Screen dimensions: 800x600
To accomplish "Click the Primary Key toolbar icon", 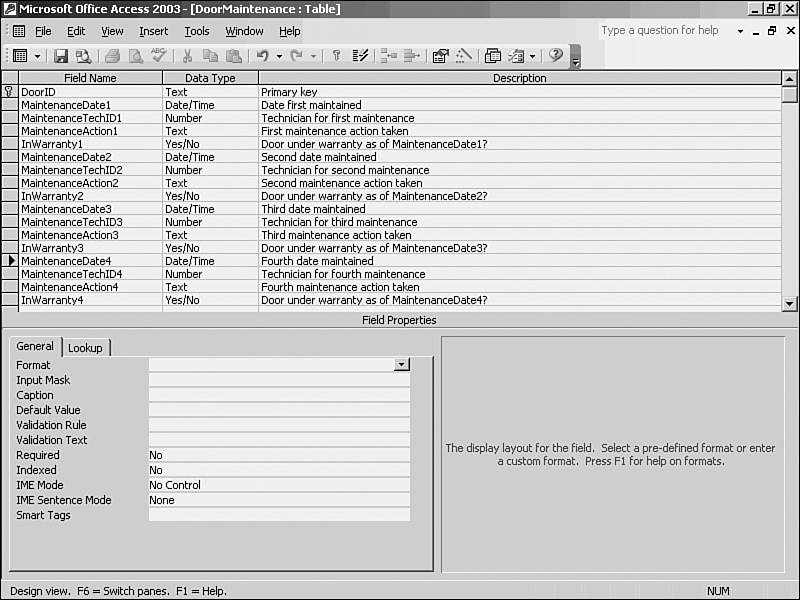I will point(337,56).
